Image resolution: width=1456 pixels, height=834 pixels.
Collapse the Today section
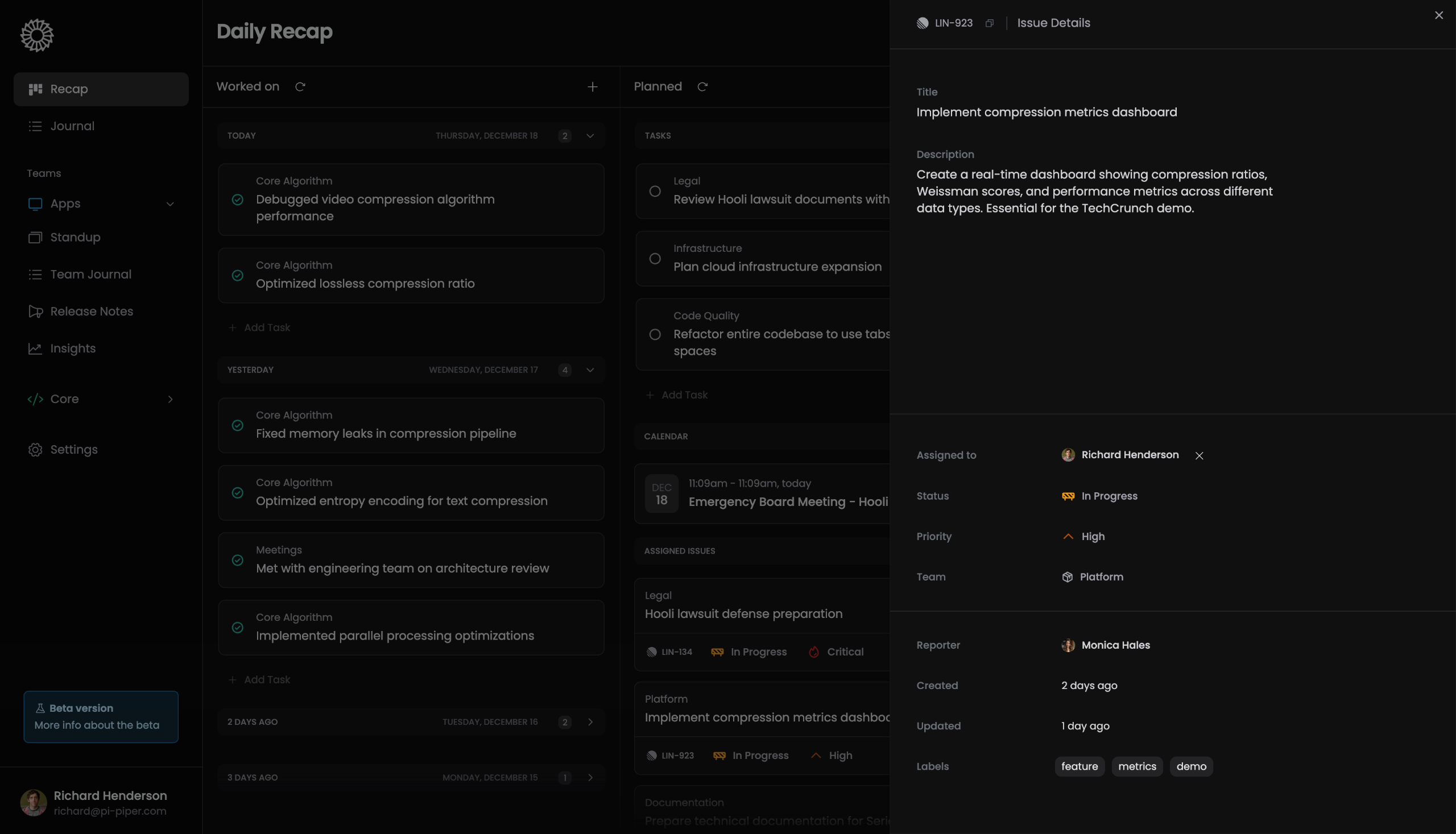(x=590, y=136)
